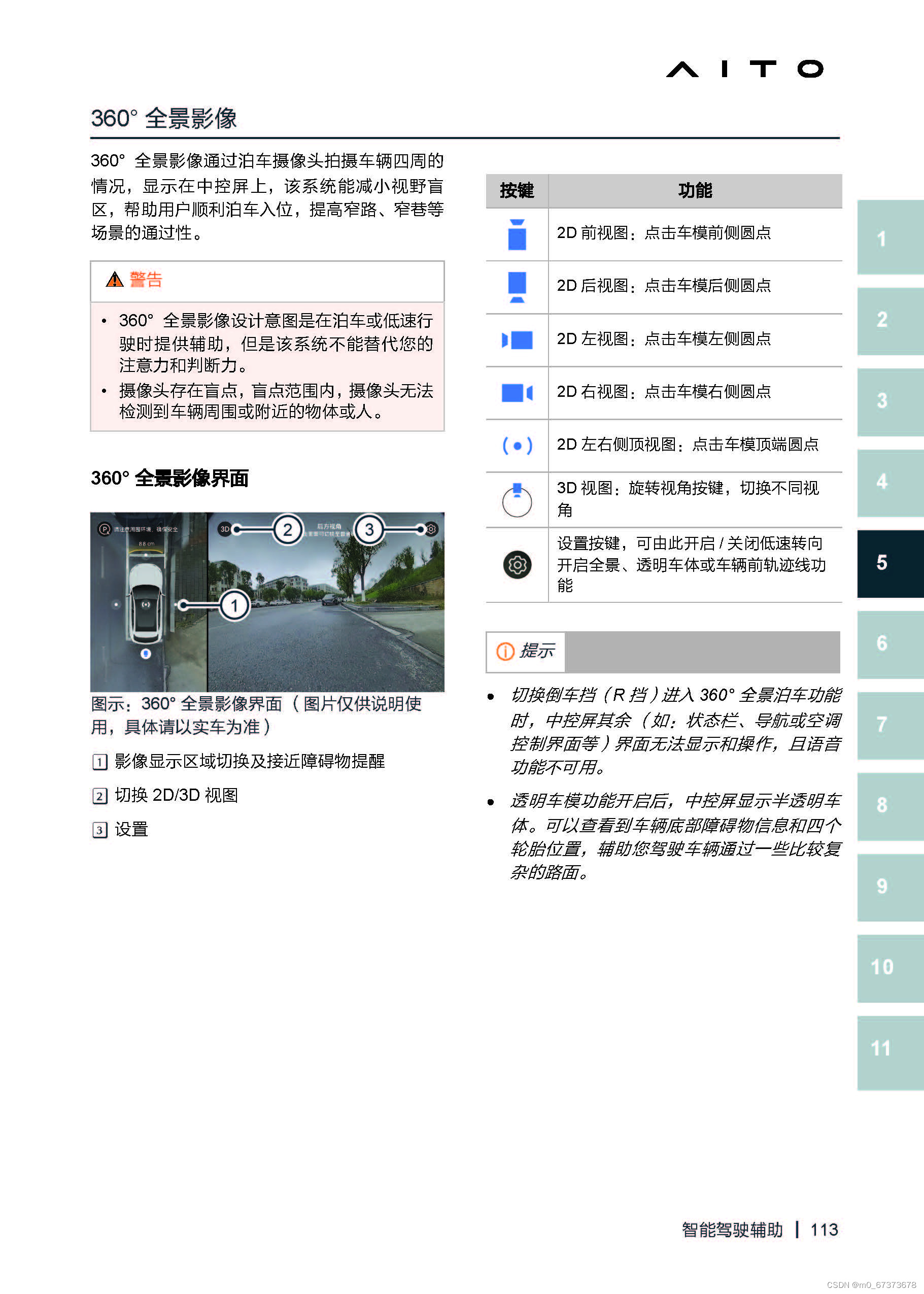The height and width of the screenshot is (1294, 924).
Task: Click the 2D 左视图 description row
Action: (695, 339)
